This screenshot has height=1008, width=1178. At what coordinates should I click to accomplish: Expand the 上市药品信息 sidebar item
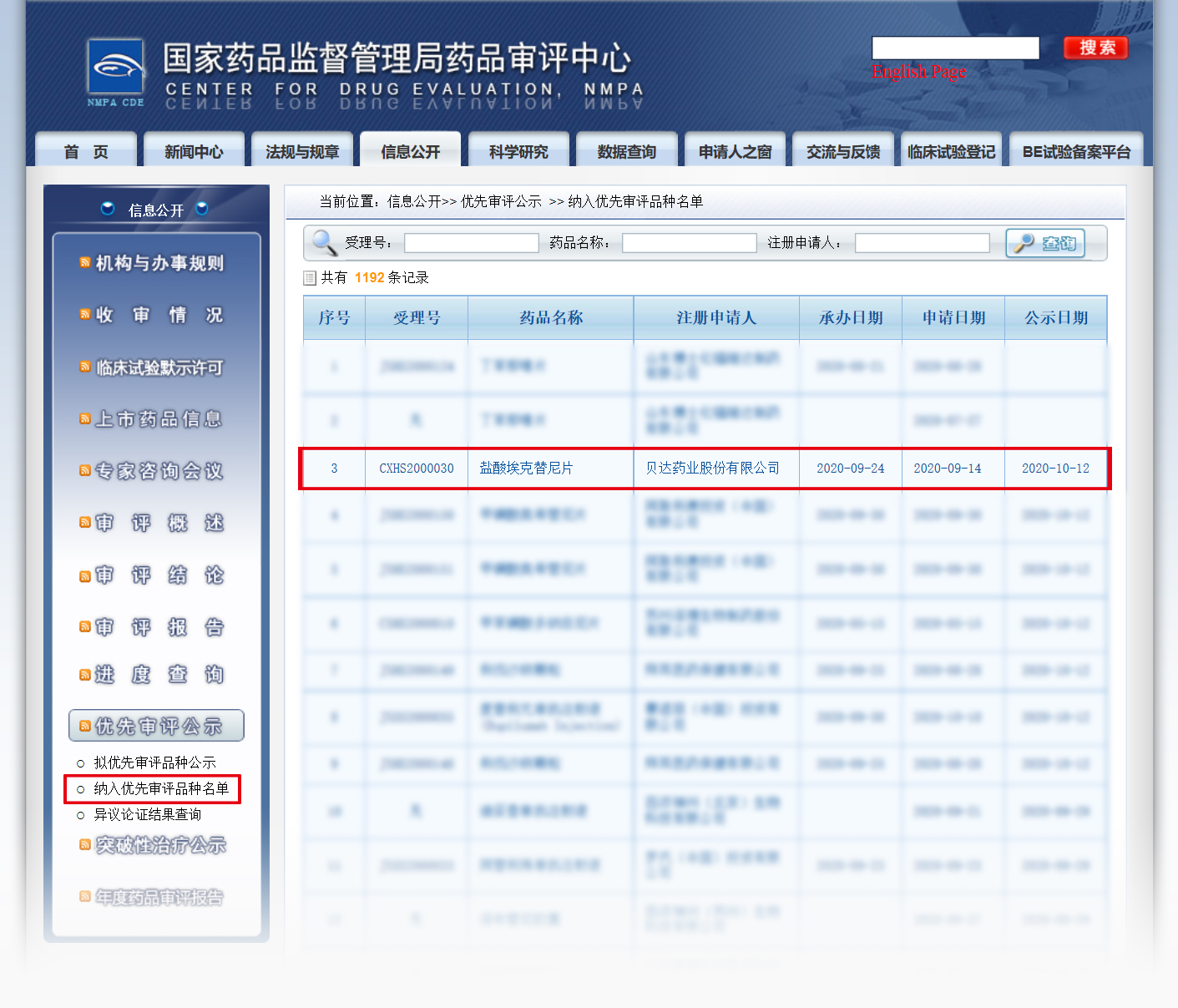pyautogui.click(x=159, y=419)
